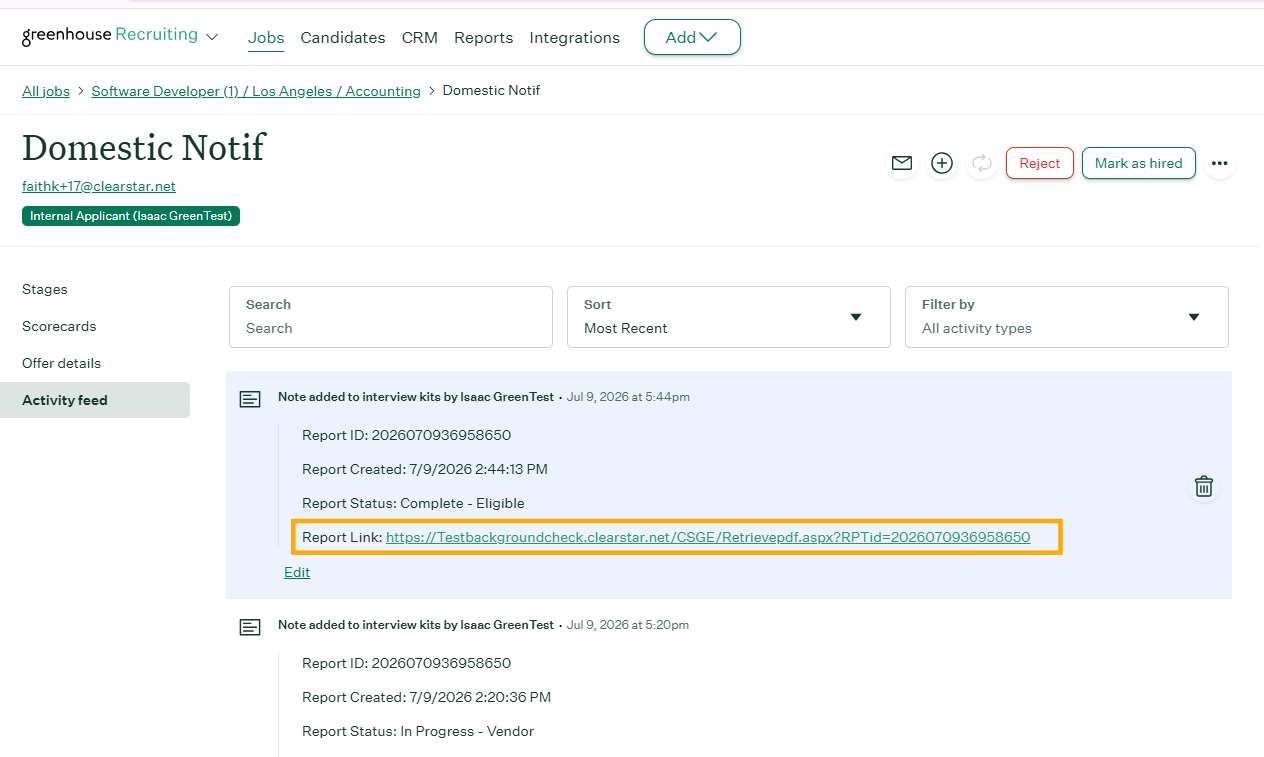Image resolution: width=1264 pixels, height=757 pixels.
Task: Click the Domestic Notif breadcrumb text
Action: [x=491, y=91]
